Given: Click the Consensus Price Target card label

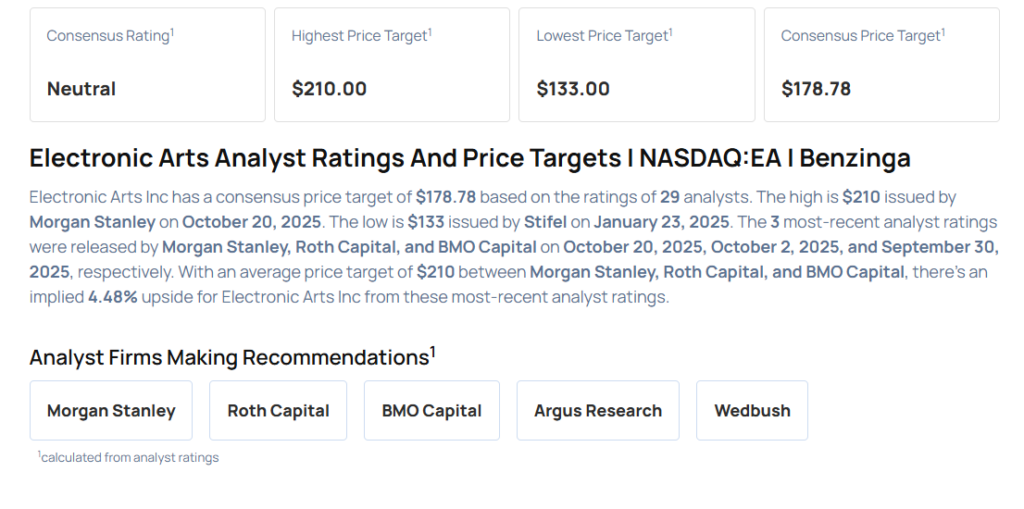Looking at the screenshot, I should pyautogui.click(x=862, y=35).
